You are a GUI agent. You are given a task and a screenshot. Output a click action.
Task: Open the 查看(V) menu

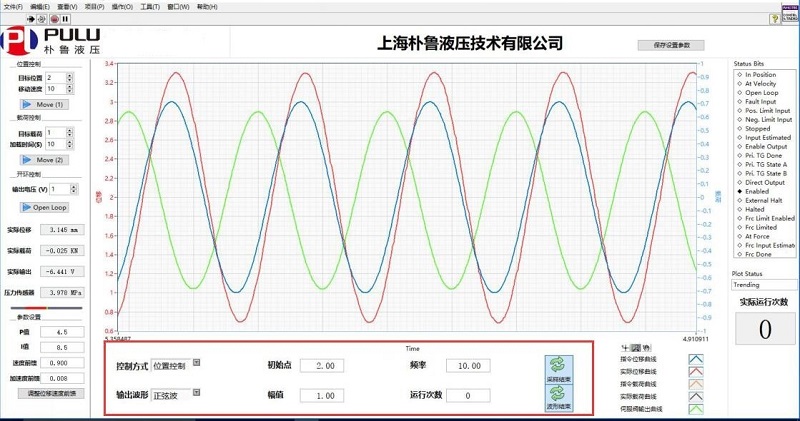[67, 7]
